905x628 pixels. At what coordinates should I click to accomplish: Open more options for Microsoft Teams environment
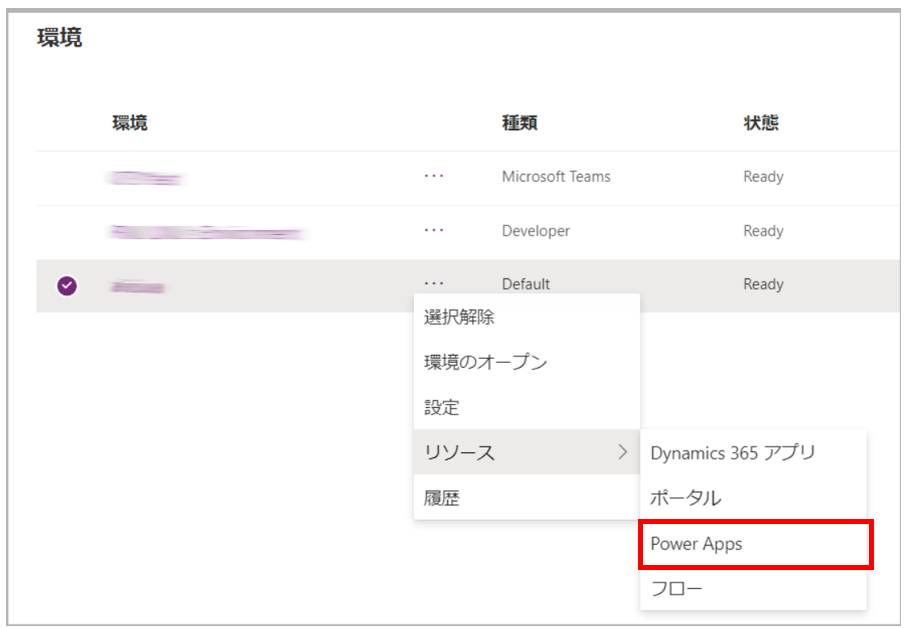click(x=433, y=176)
